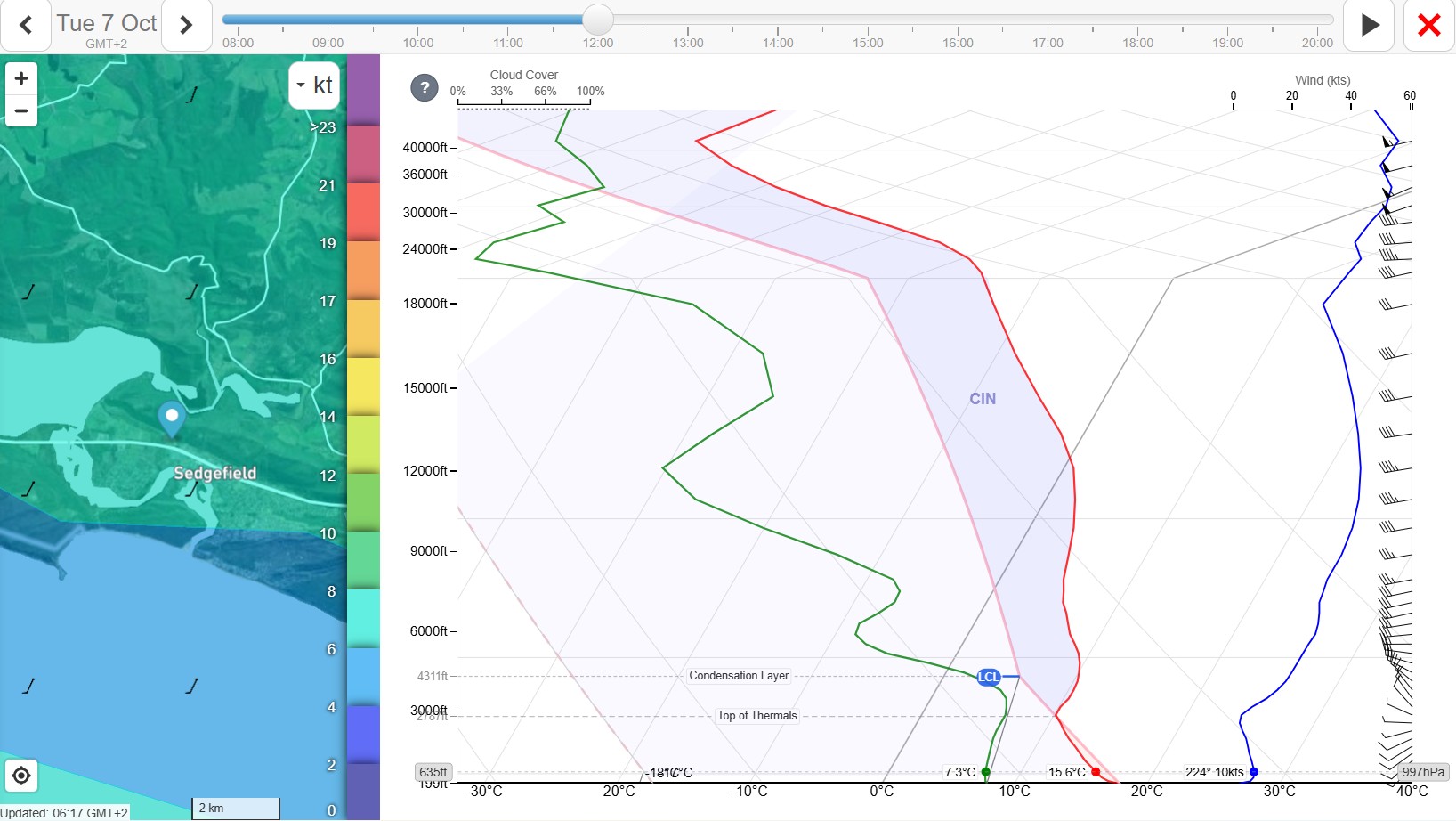Image resolution: width=1456 pixels, height=821 pixels.
Task: Click the red 15.6°C surface temperature point
Action: [x=1096, y=772]
